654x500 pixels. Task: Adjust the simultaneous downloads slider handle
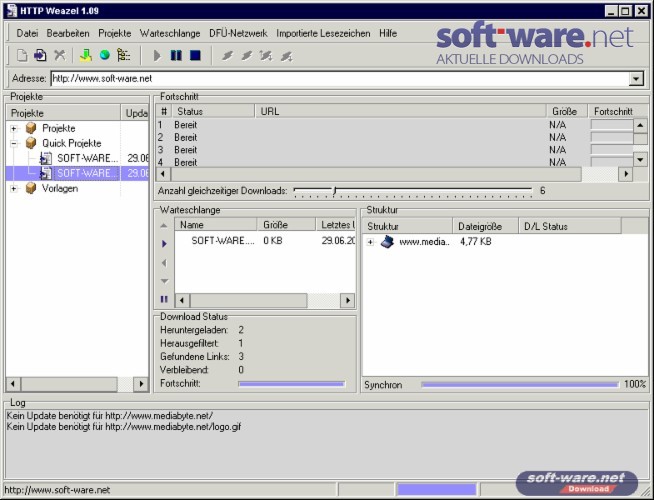[335, 191]
